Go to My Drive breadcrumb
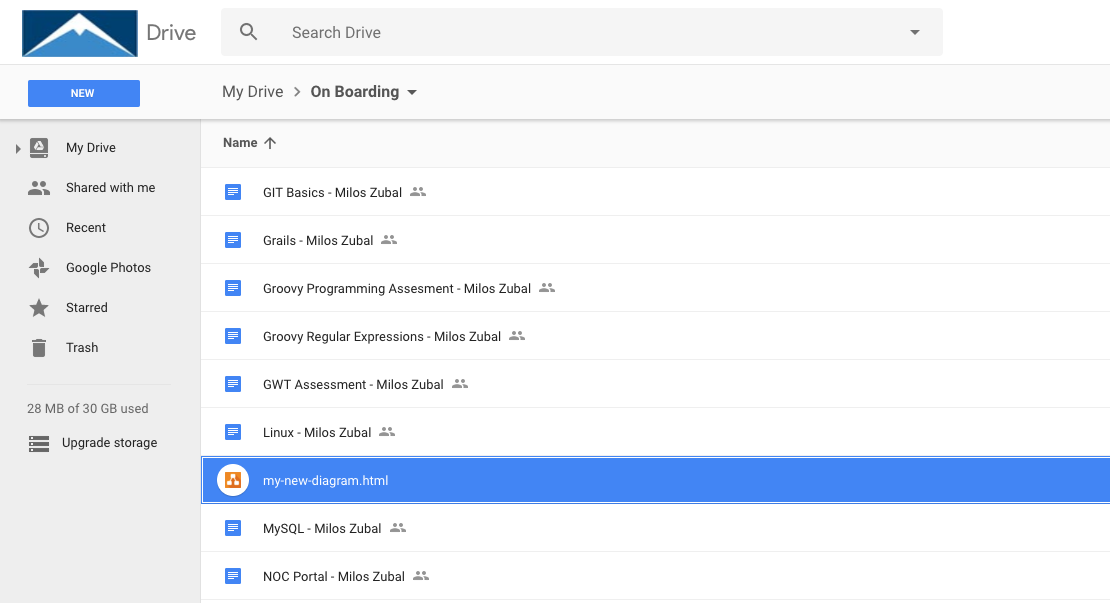This screenshot has height=603, width=1110. click(252, 92)
